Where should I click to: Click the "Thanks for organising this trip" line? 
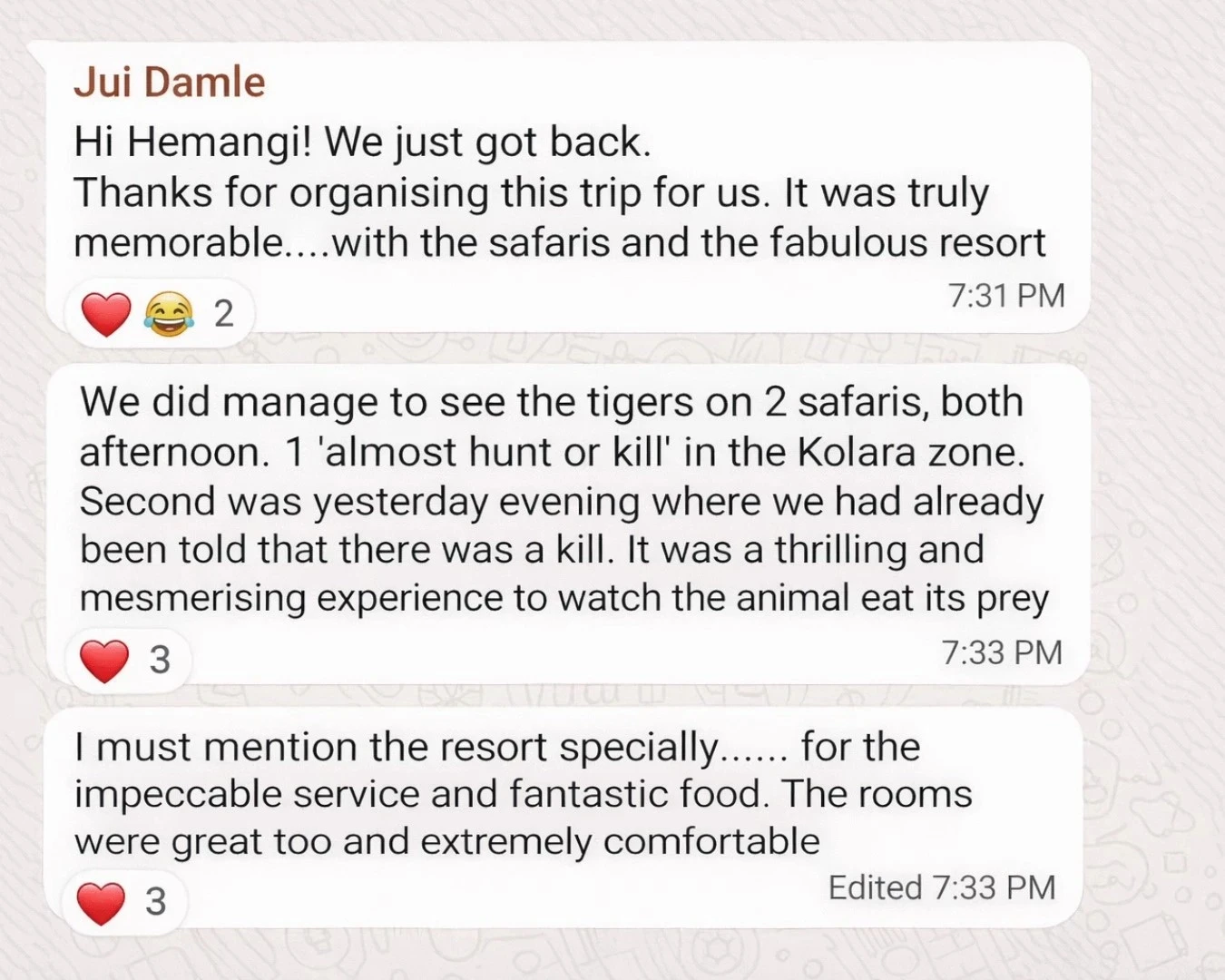point(530,192)
